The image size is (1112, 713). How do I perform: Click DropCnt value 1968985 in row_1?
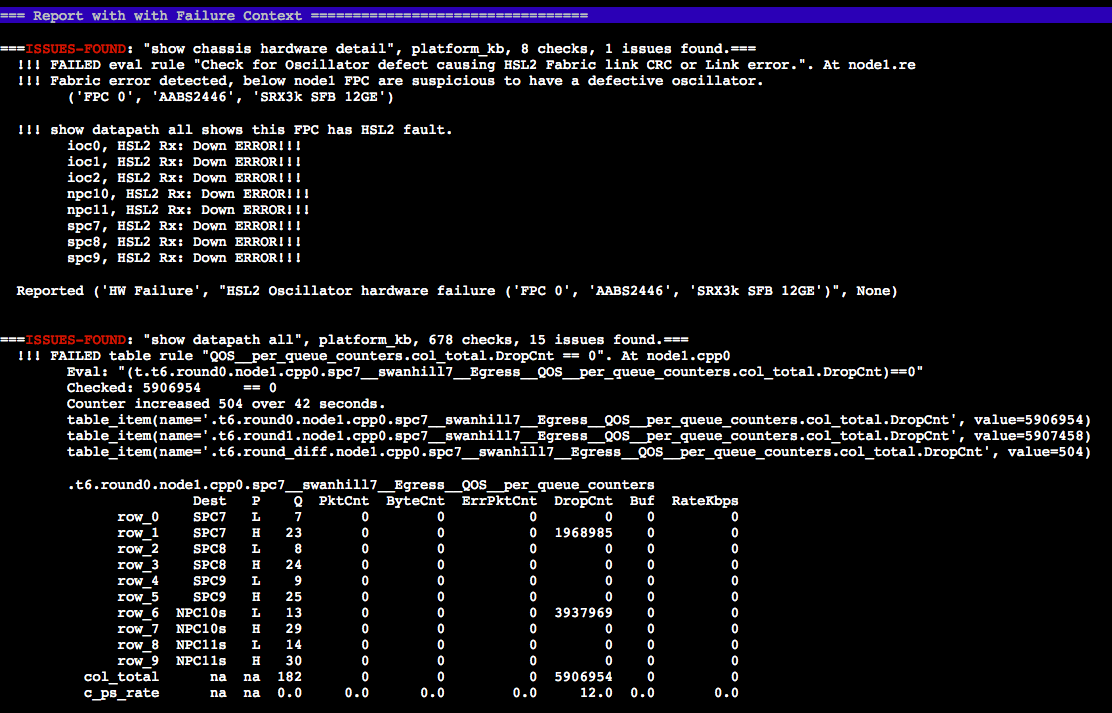(583, 533)
